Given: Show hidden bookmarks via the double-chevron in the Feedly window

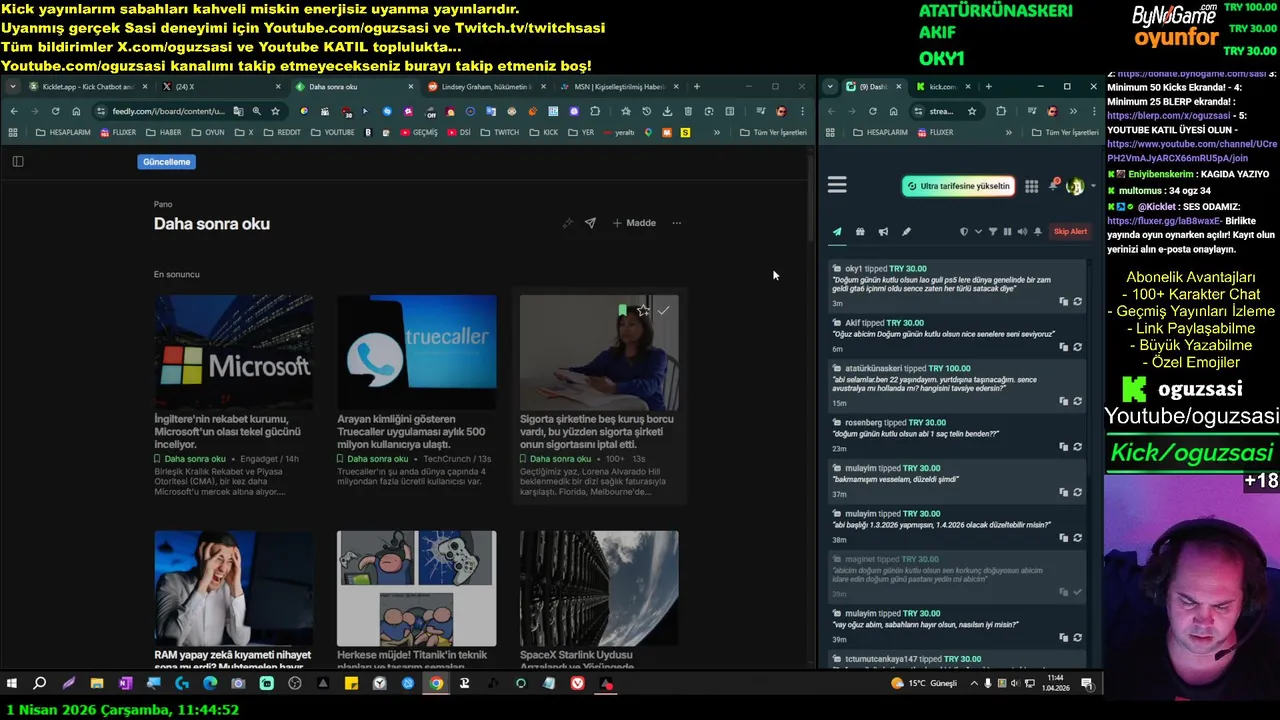Looking at the screenshot, I should point(716,132).
